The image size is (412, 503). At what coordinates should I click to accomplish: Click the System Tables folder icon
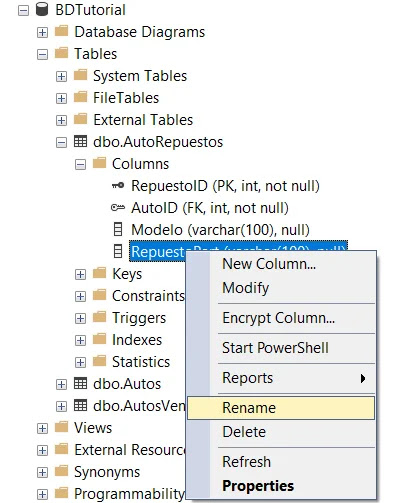tap(80, 75)
